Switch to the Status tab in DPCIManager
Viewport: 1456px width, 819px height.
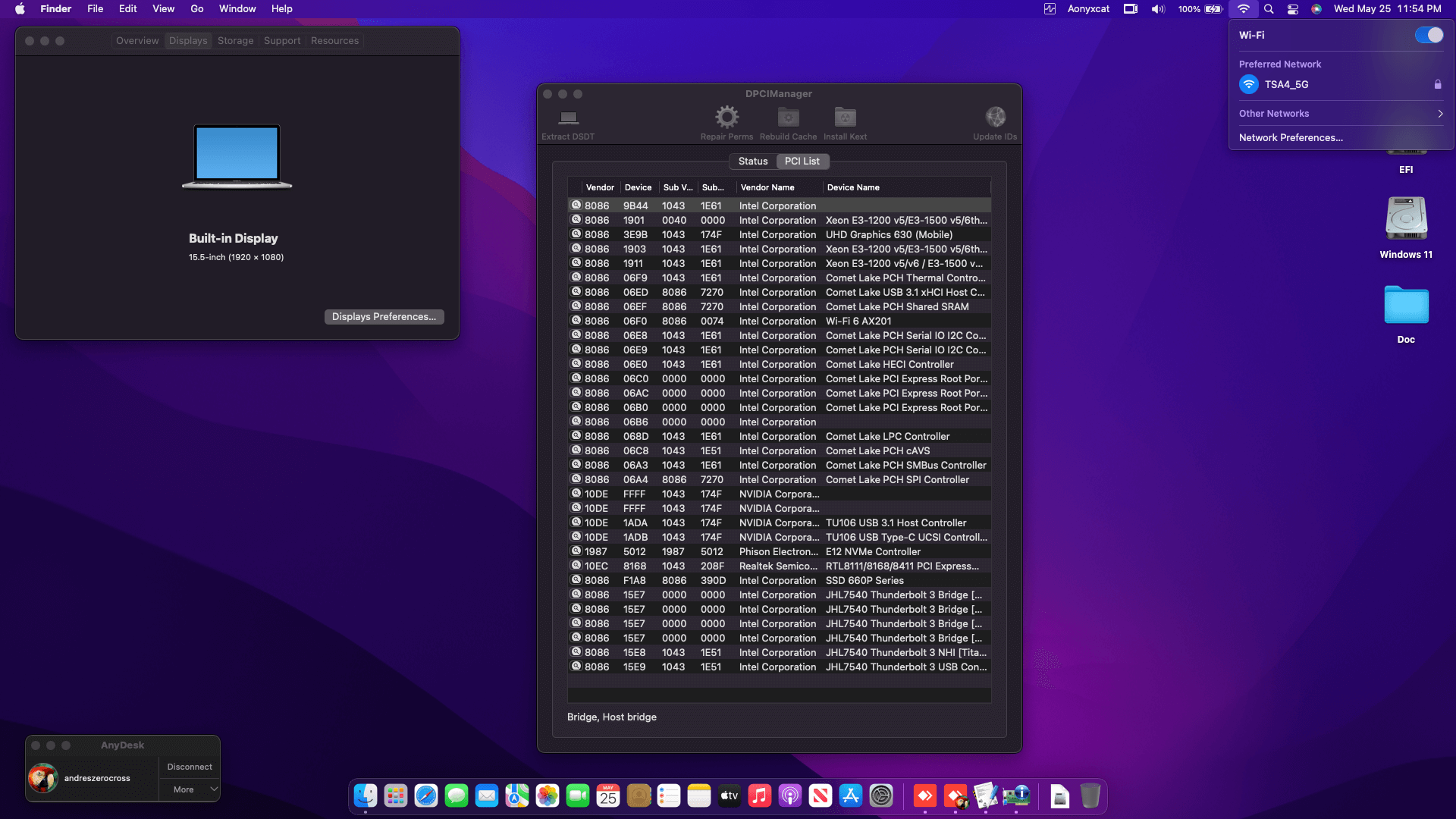pyautogui.click(x=753, y=161)
